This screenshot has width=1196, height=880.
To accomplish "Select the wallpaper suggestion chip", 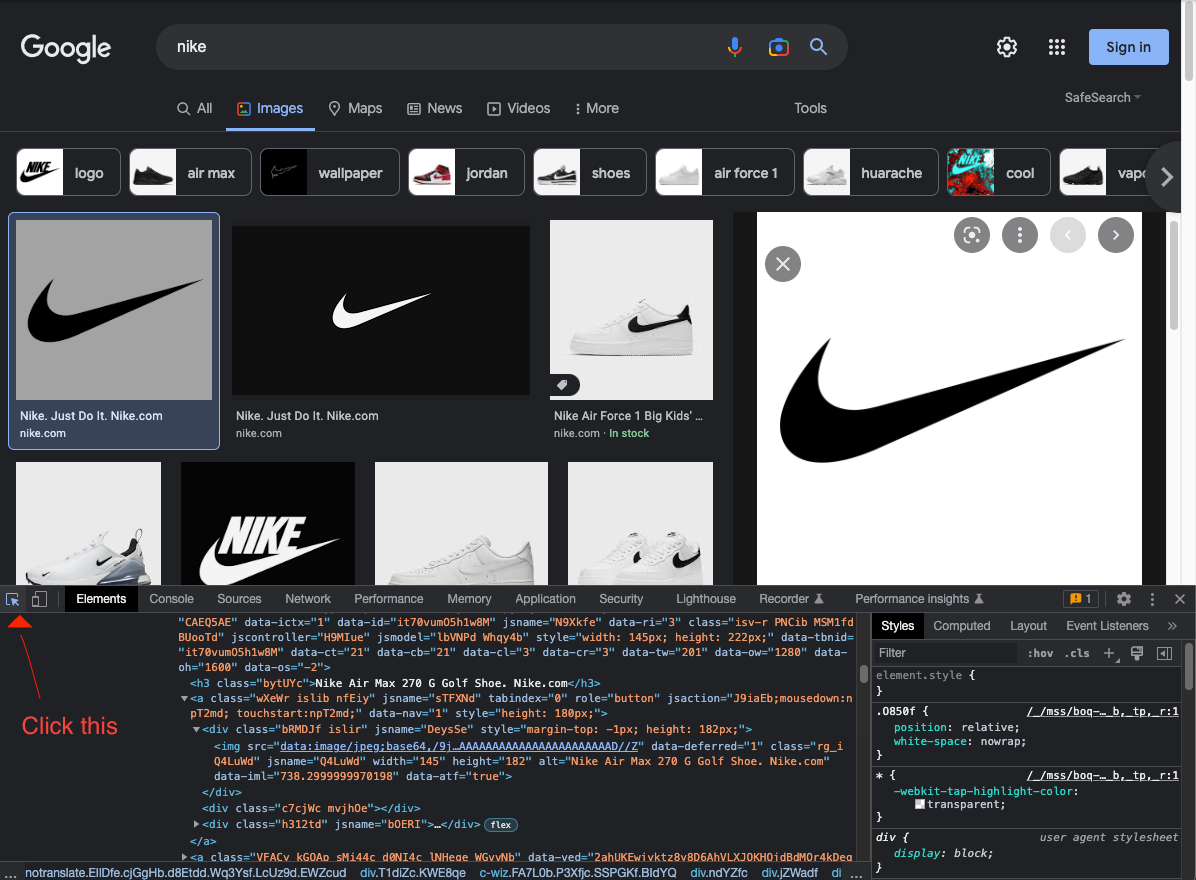I will point(330,172).
